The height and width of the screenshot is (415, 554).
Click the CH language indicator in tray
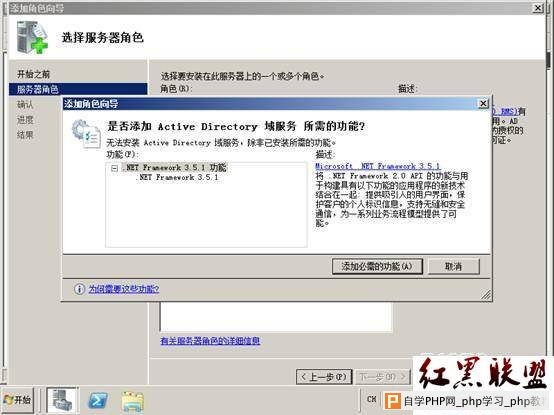(371, 399)
